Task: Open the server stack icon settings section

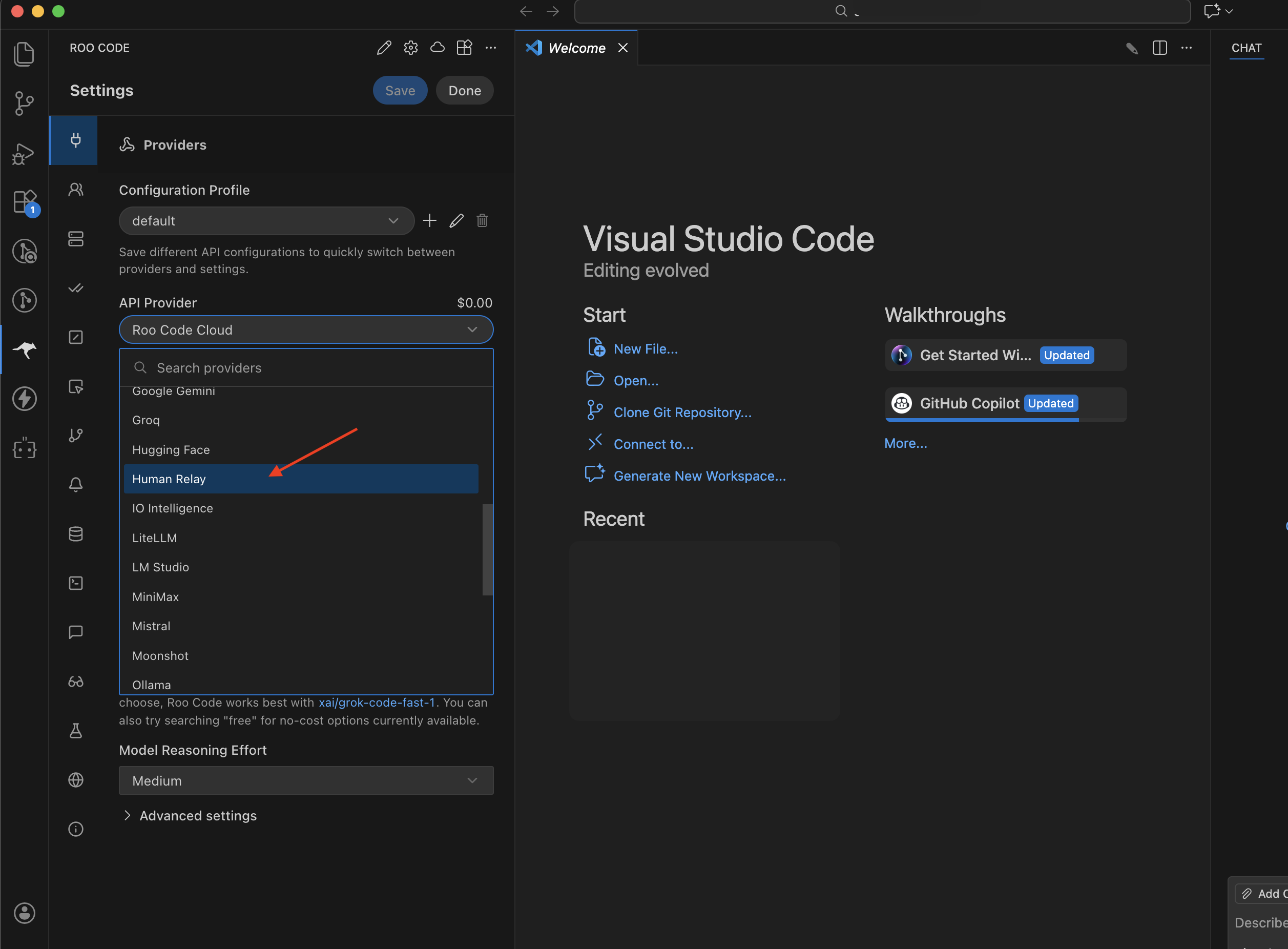Action: coord(76,239)
